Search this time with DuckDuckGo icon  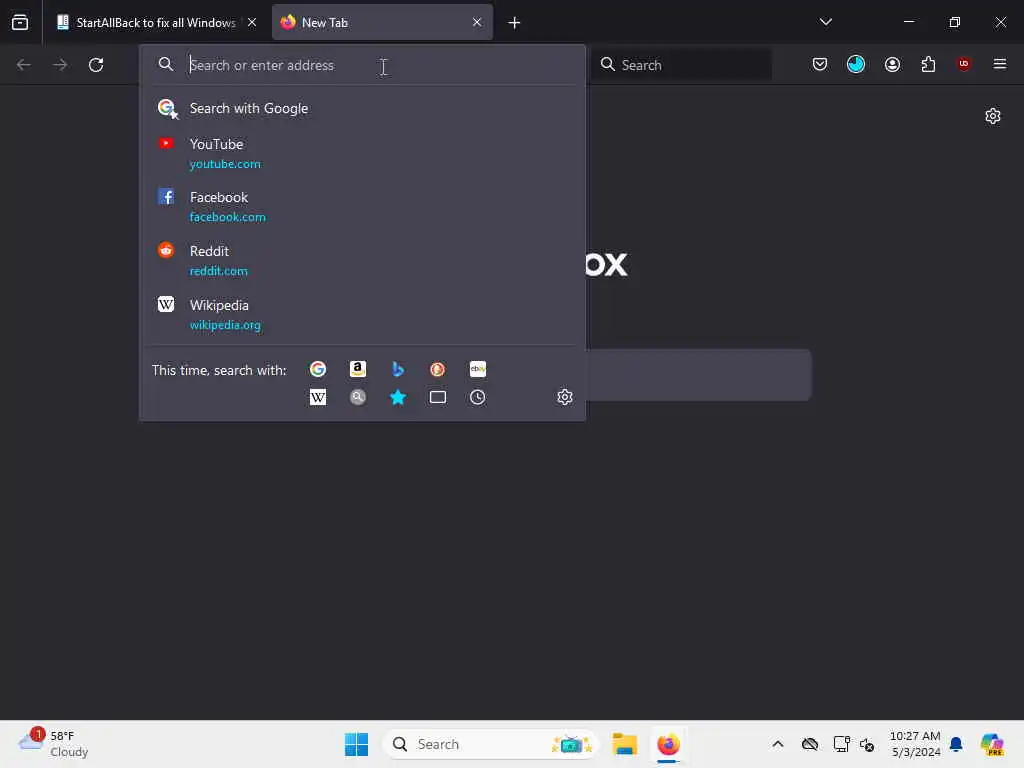(438, 370)
